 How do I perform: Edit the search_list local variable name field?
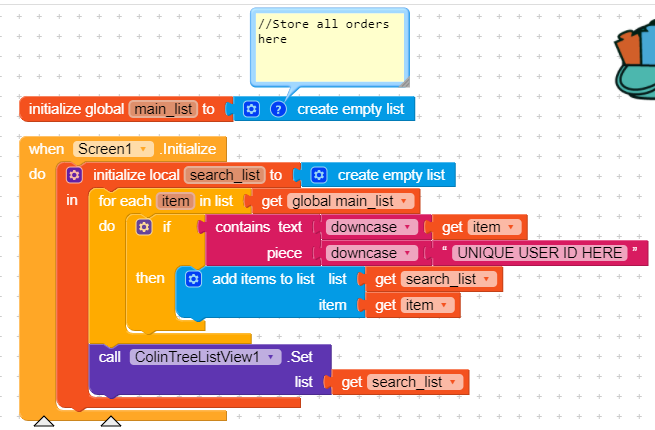225,175
